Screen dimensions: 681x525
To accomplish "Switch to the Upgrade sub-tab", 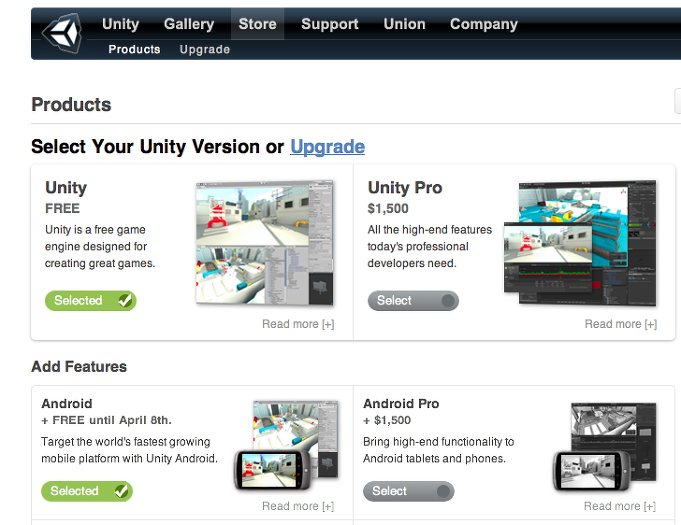I will pos(205,50).
